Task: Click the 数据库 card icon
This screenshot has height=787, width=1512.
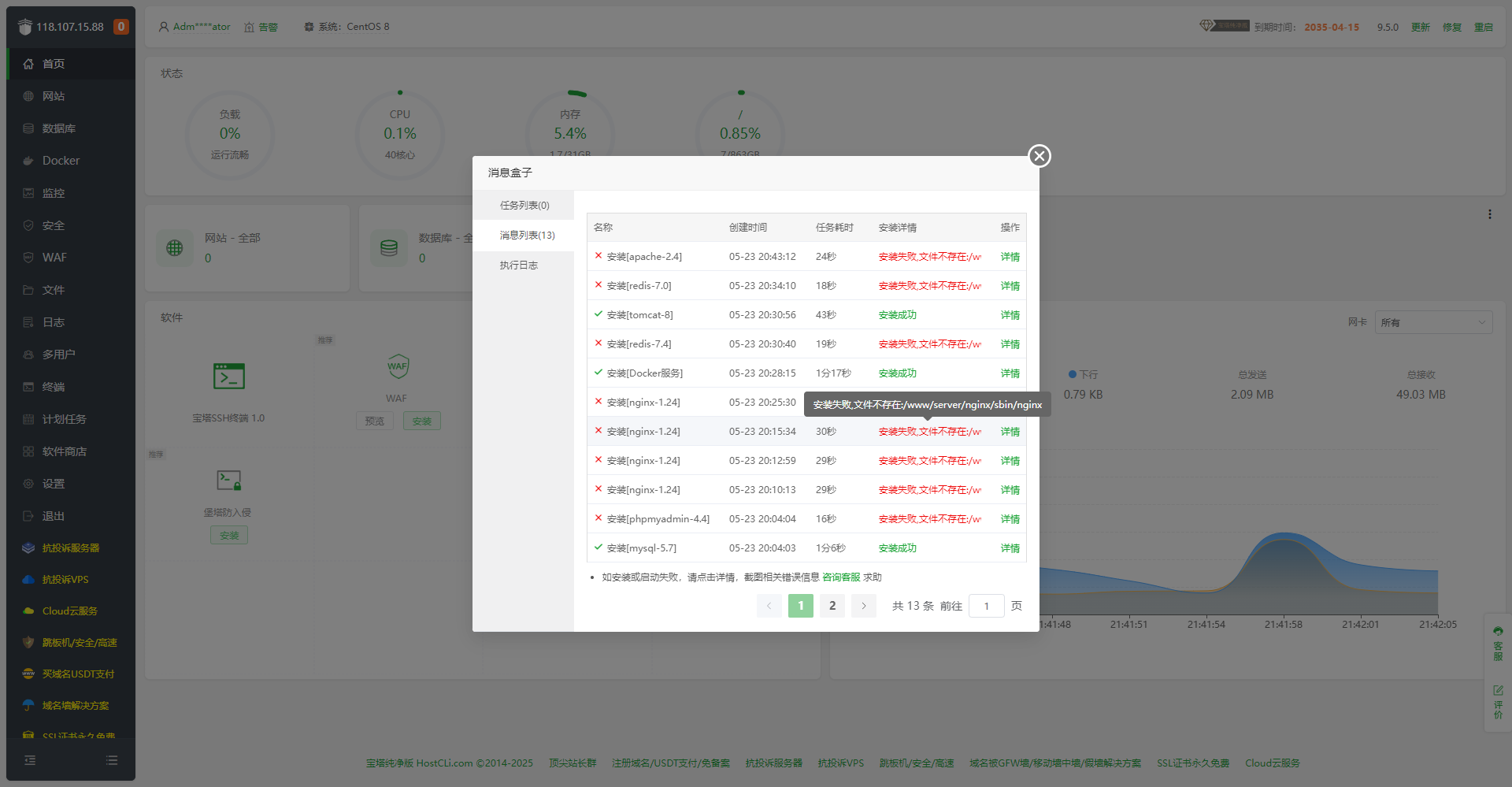Action: 389,248
